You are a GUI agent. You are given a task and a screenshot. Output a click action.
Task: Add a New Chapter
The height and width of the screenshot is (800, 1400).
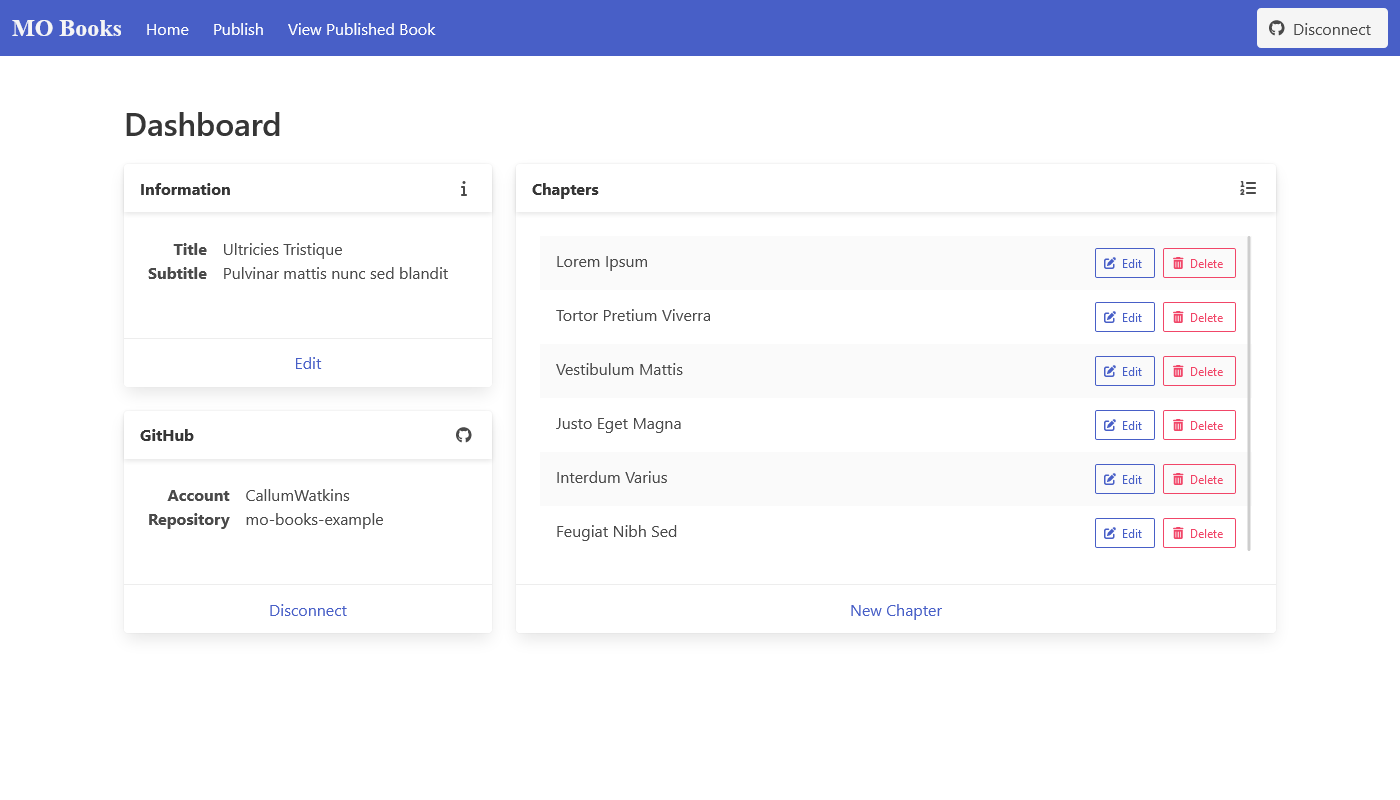click(x=895, y=610)
